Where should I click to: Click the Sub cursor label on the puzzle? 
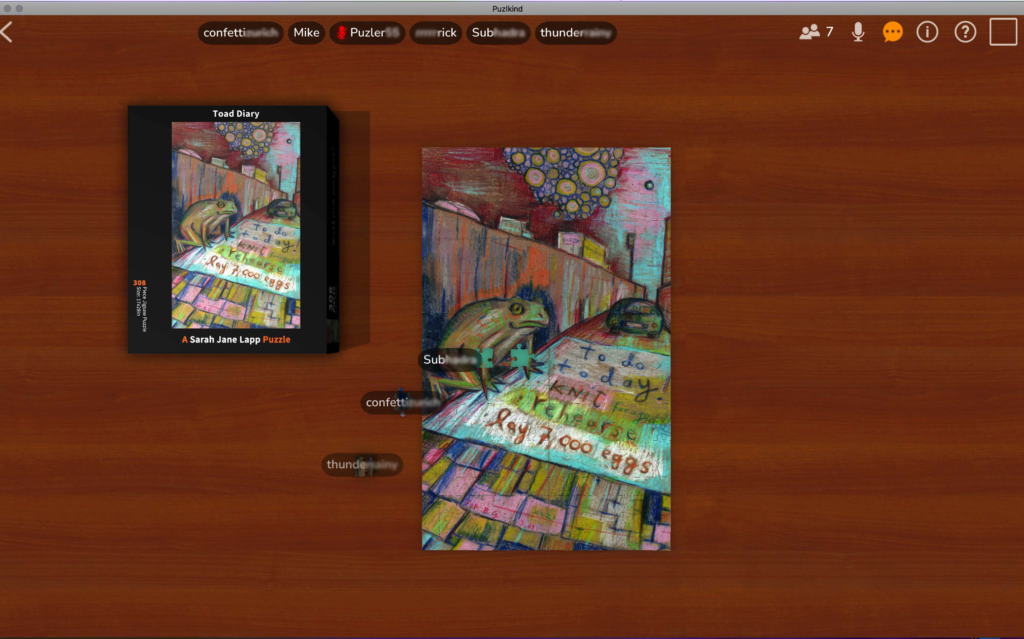[450, 360]
